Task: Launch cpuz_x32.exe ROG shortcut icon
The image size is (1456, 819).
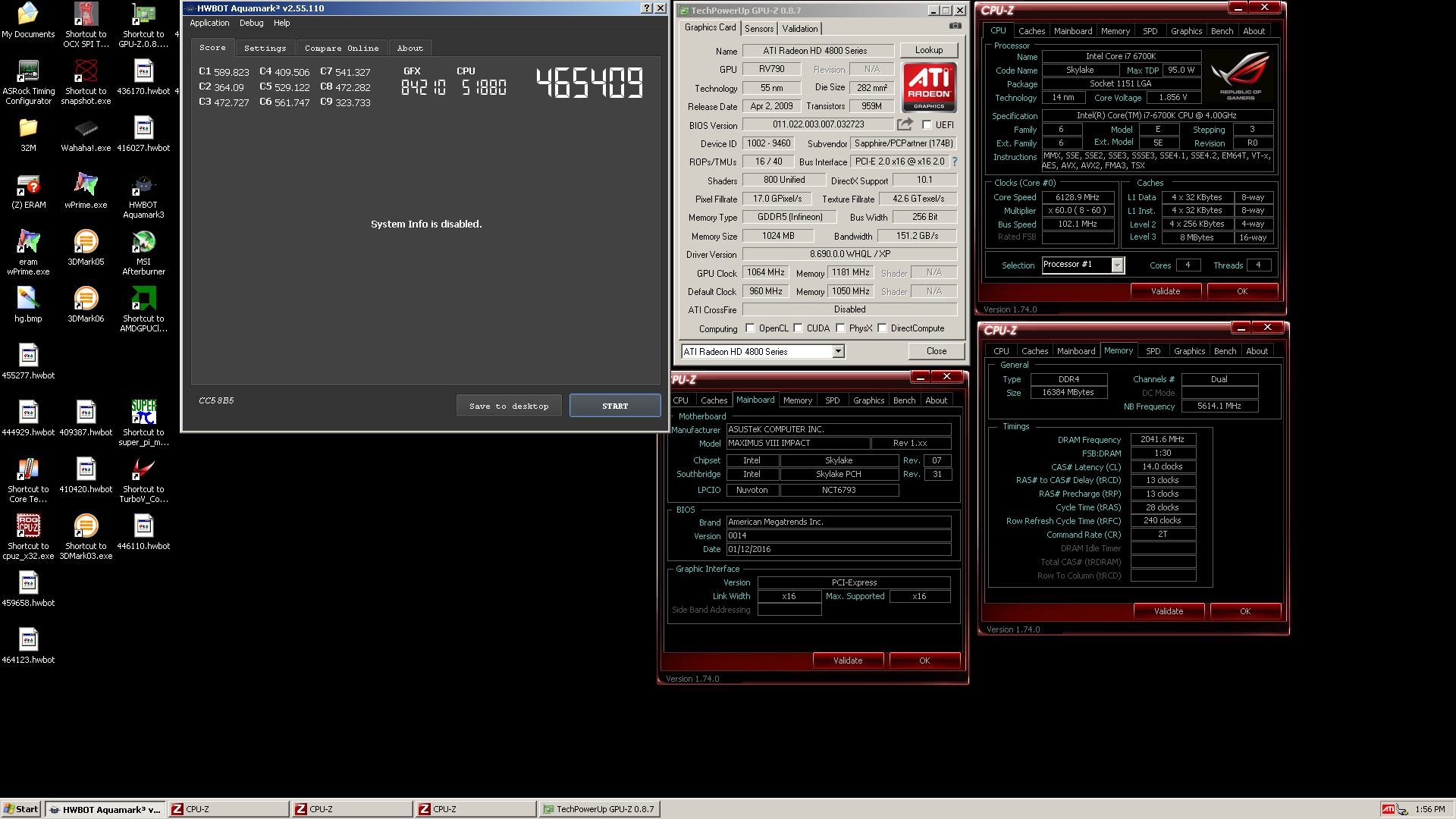Action: [28, 537]
